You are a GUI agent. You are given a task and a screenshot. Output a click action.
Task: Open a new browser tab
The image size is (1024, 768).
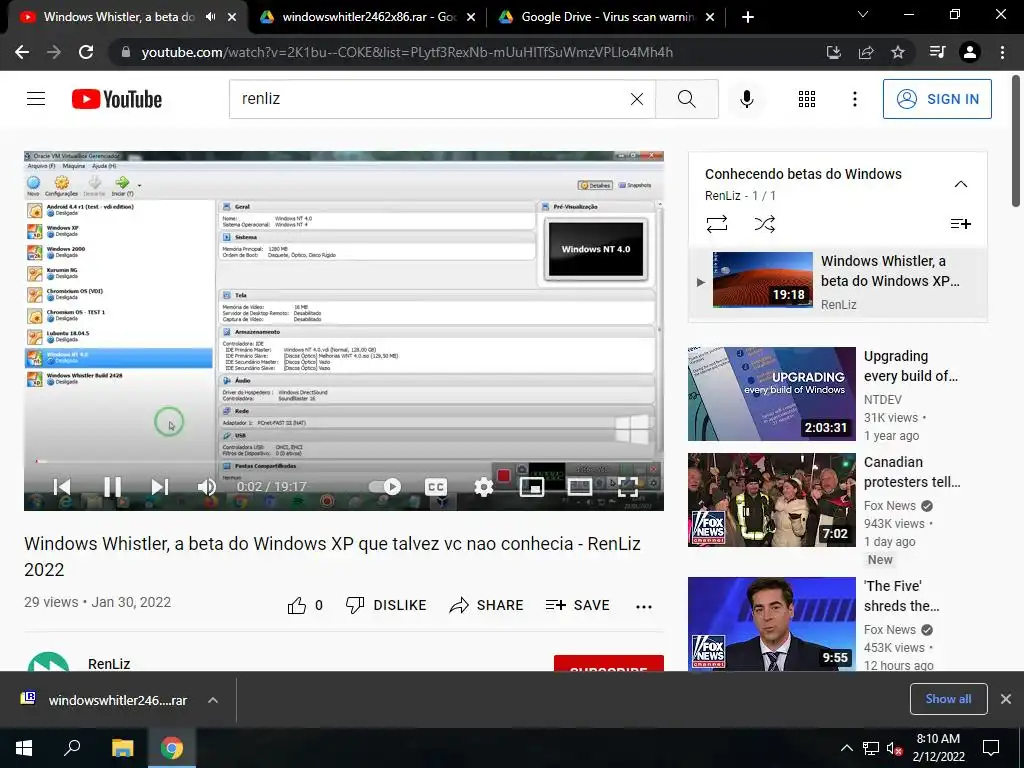click(x=748, y=17)
